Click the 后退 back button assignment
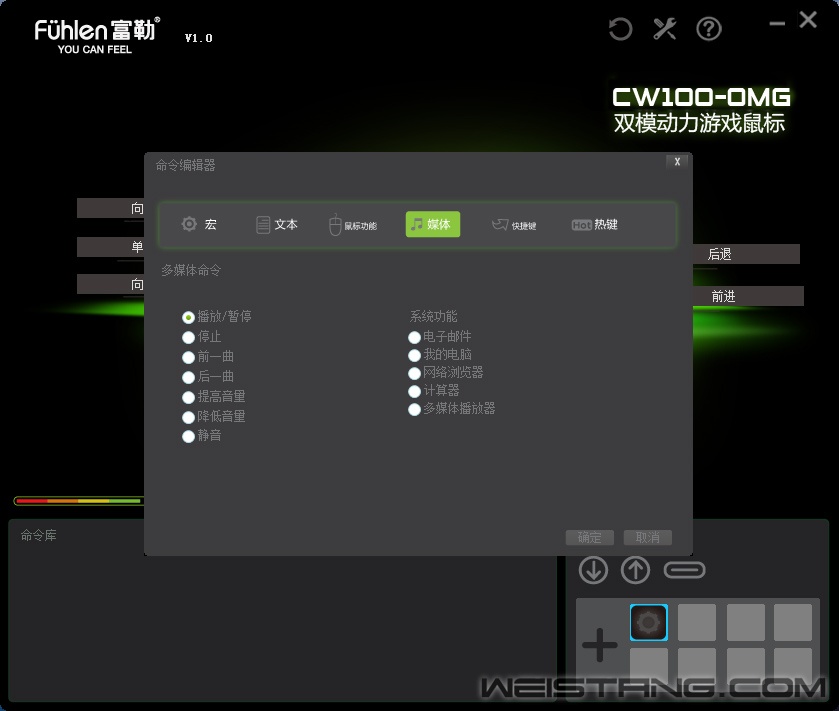Screen dimensions: 839x711 click(746, 254)
